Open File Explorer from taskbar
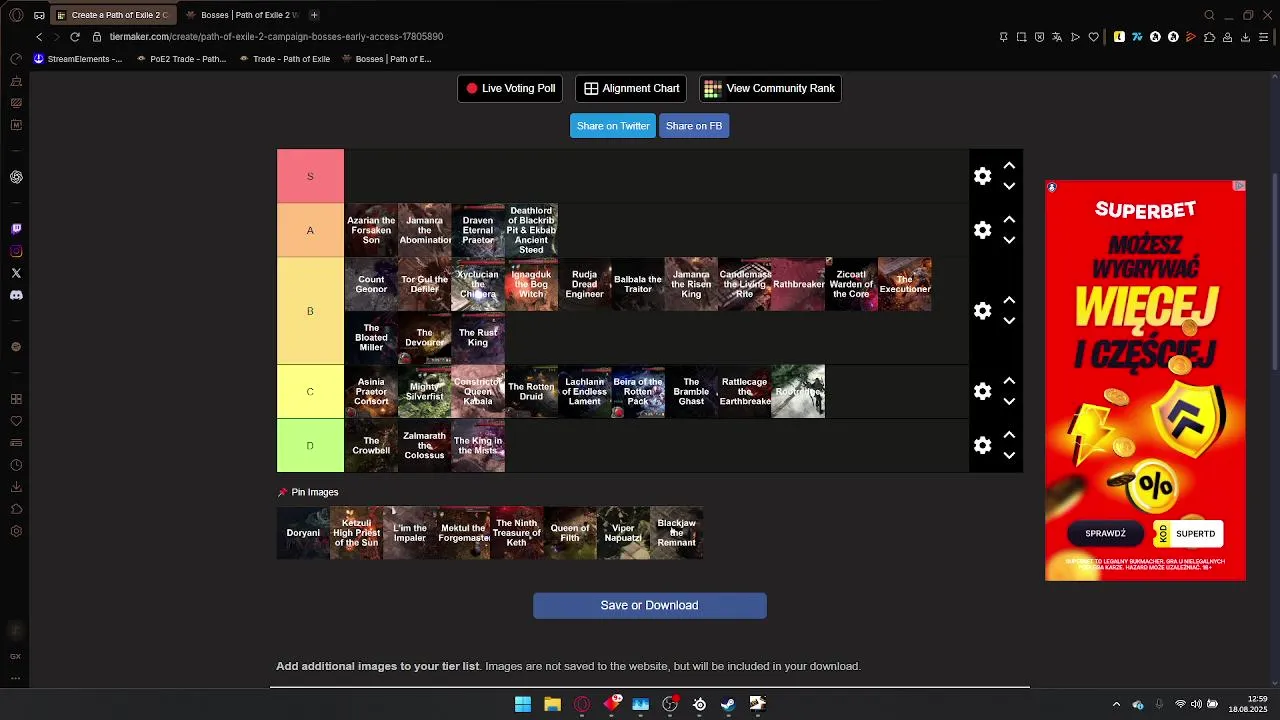 pyautogui.click(x=552, y=704)
